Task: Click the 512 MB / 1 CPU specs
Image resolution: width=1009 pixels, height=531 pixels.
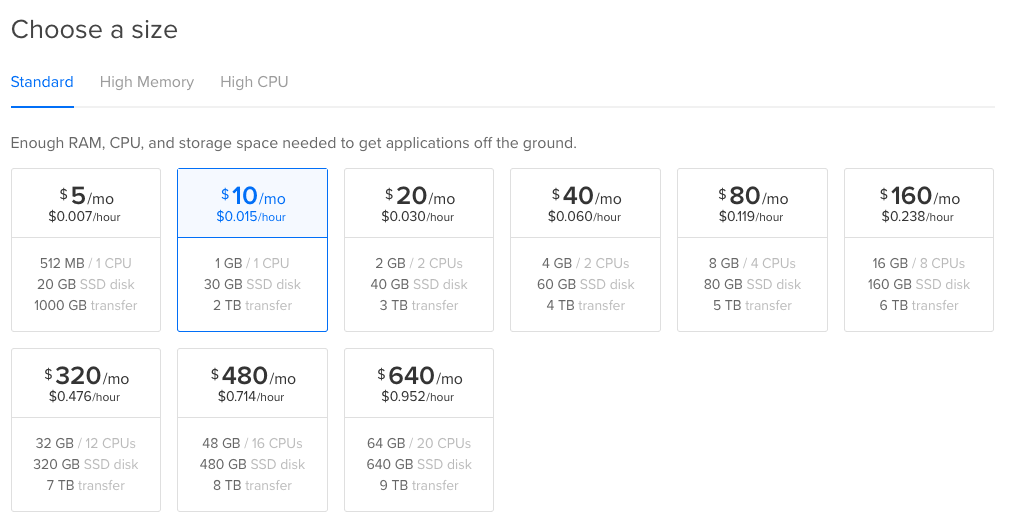Action: (86, 263)
